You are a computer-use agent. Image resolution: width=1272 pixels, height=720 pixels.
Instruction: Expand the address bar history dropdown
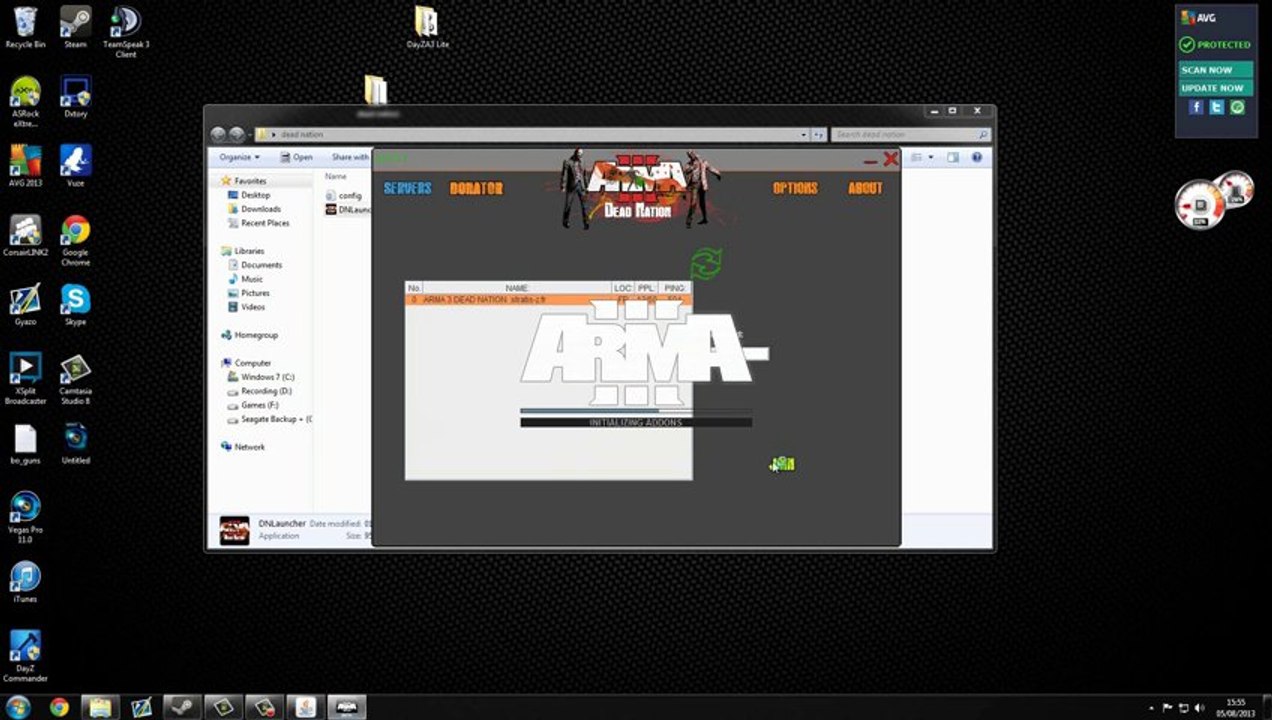pyautogui.click(x=803, y=134)
